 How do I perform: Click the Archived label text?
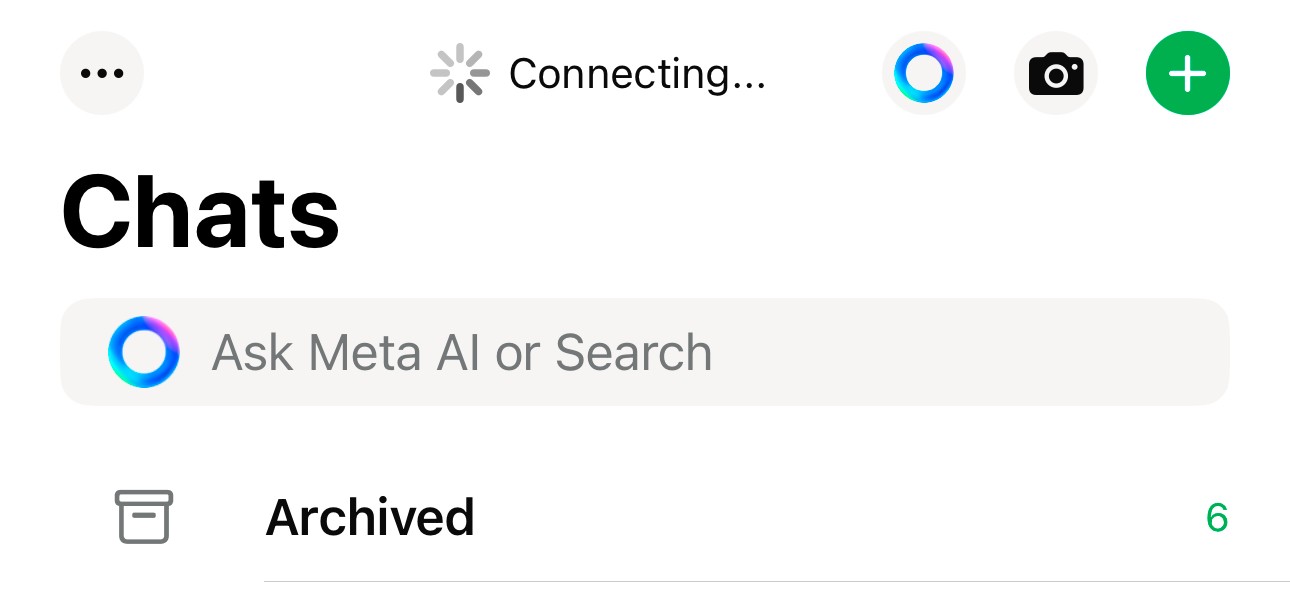pyautogui.click(x=370, y=518)
